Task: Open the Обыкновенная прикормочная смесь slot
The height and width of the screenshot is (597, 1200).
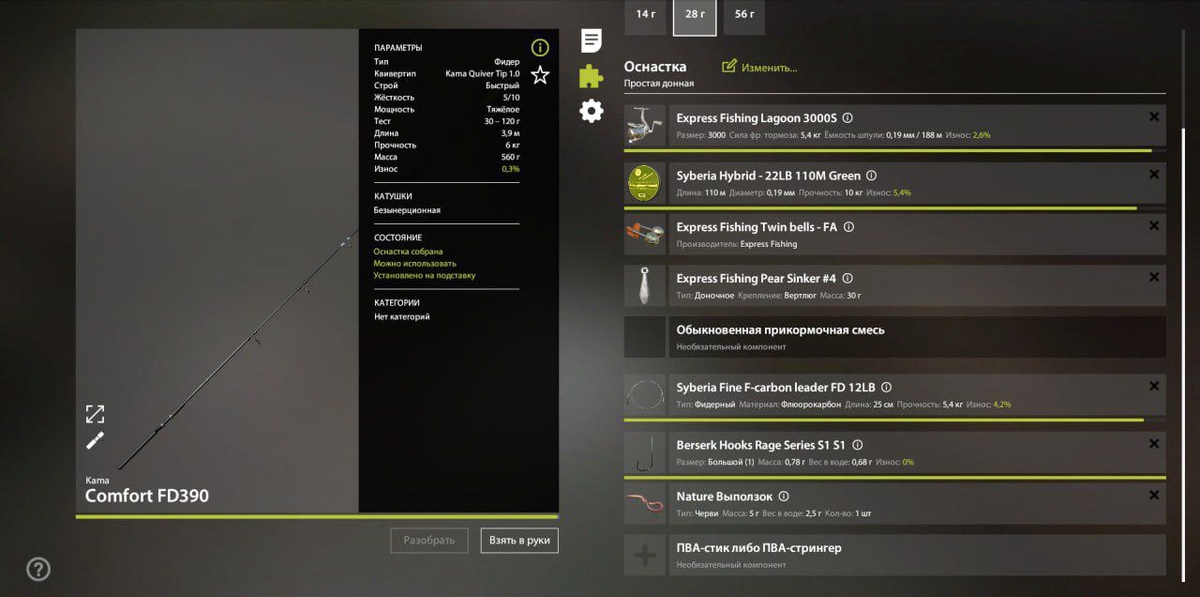Action: click(x=895, y=337)
